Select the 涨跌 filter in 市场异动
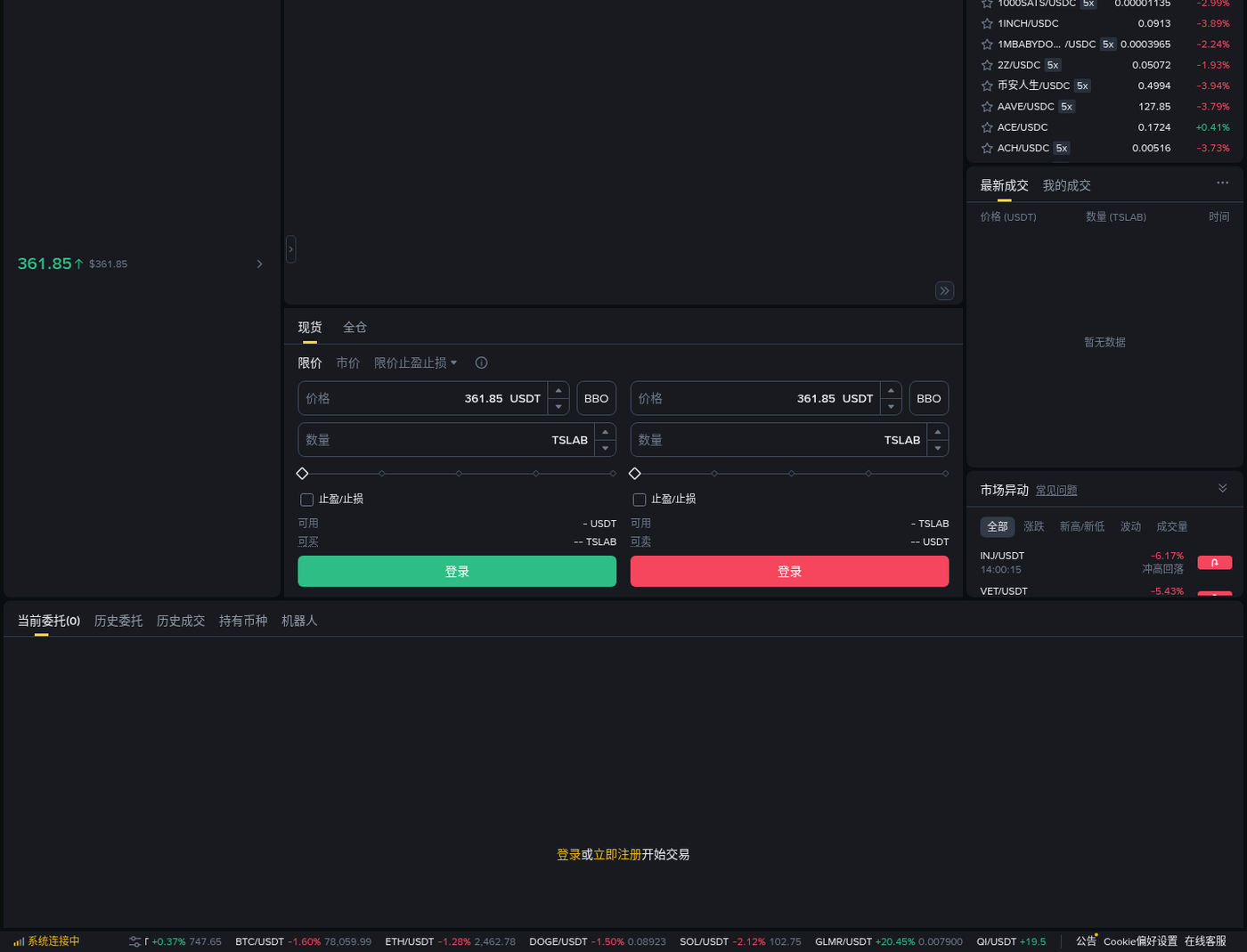Viewport: 1247px width, 952px height. click(1034, 526)
